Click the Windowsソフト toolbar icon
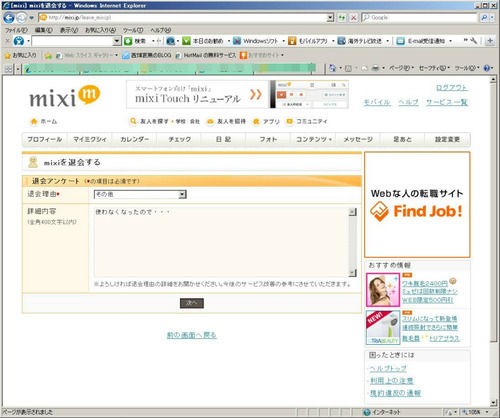 pyautogui.click(x=237, y=41)
